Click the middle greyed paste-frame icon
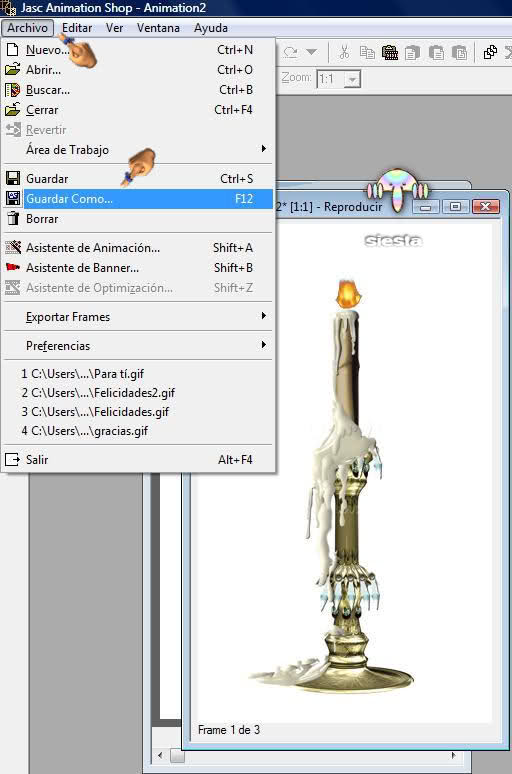Image resolution: width=512 pixels, height=774 pixels. [x=436, y=52]
